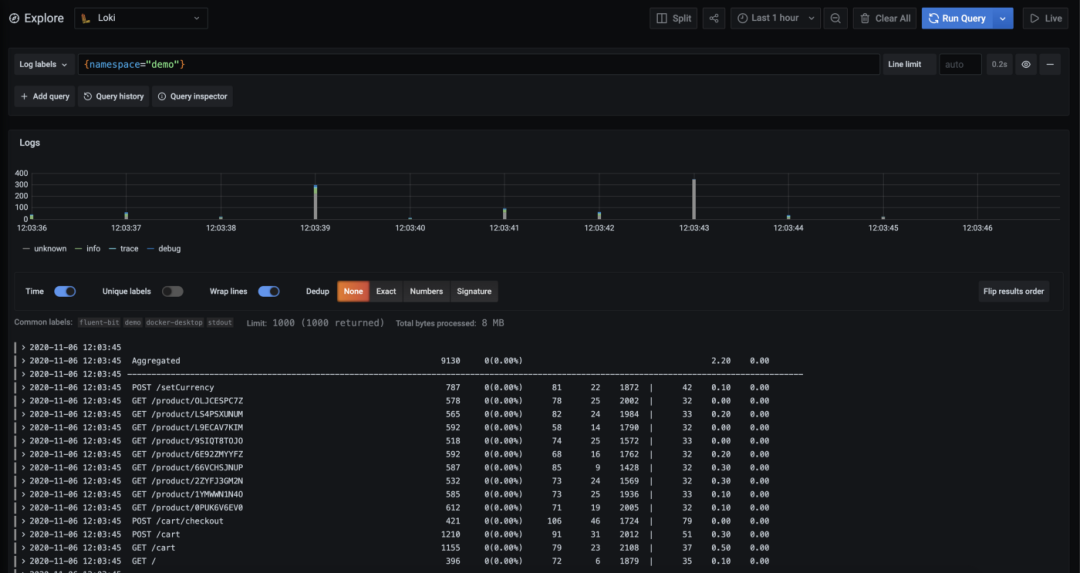The height and width of the screenshot is (573, 1080).
Task: Expand the POST /cart/checkout log row
Action: point(23,521)
